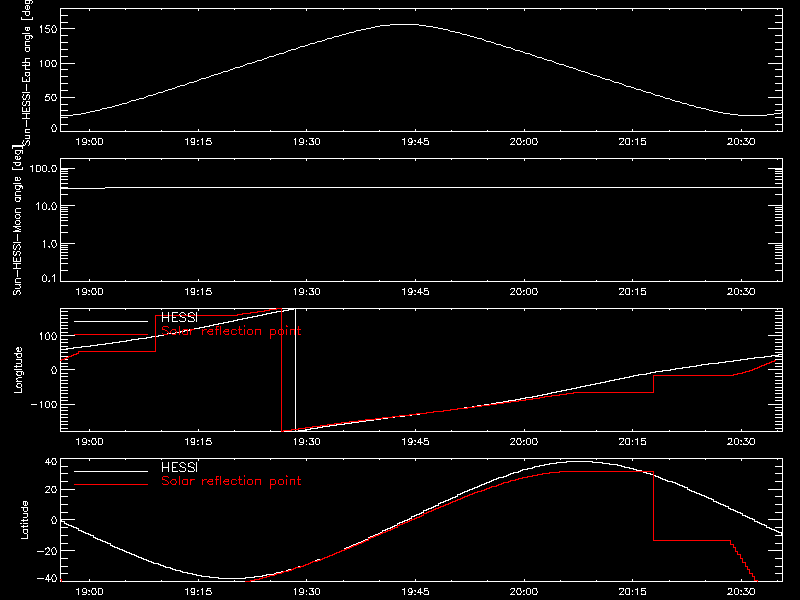The height and width of the screenshot is (600, 800).
Task: Click '20:30' time label below Latitude plot
Action: point(741,592)
